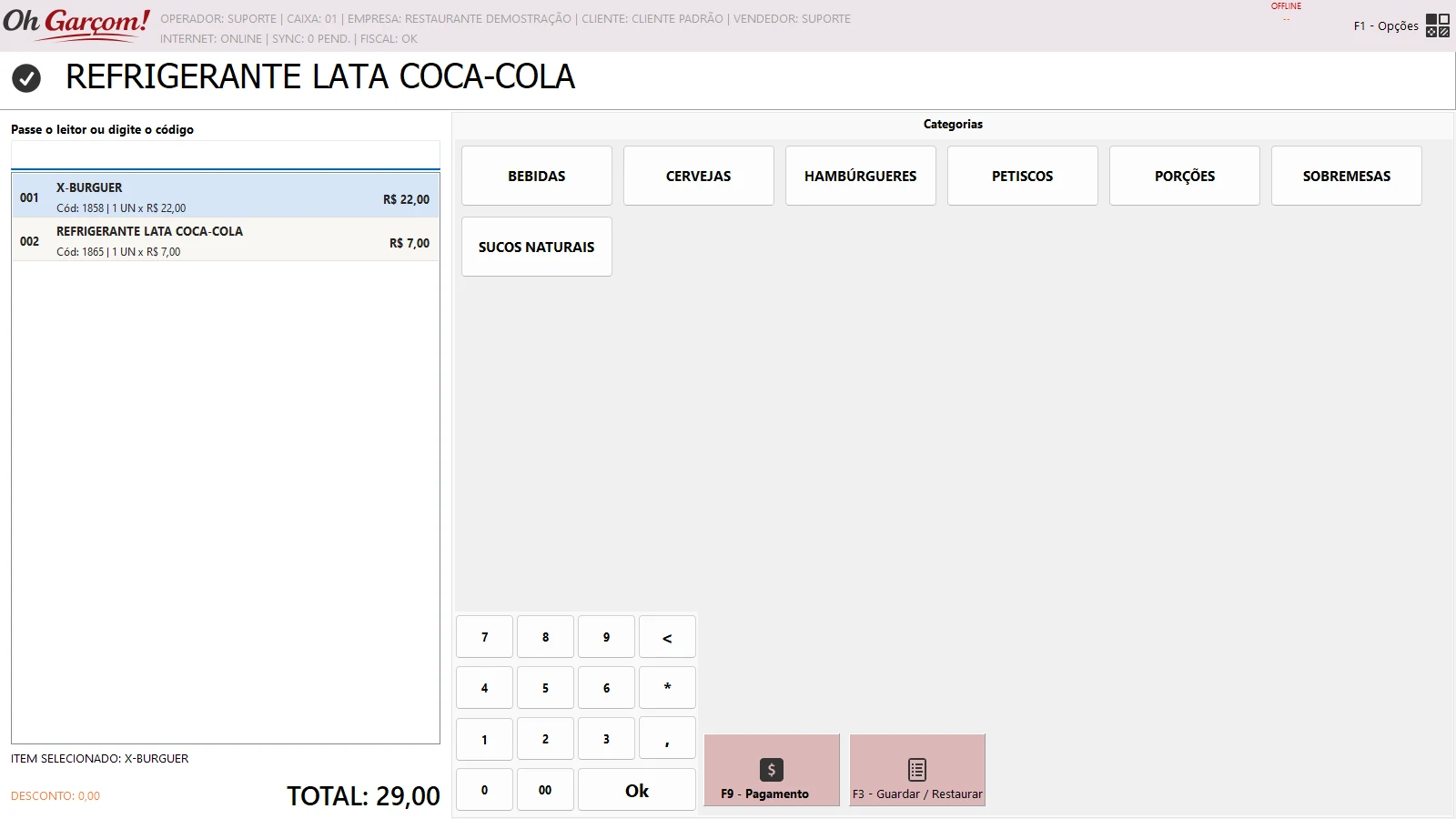Tap keypad digit 9
The image size is (1456, 819).
coord(606,637)
